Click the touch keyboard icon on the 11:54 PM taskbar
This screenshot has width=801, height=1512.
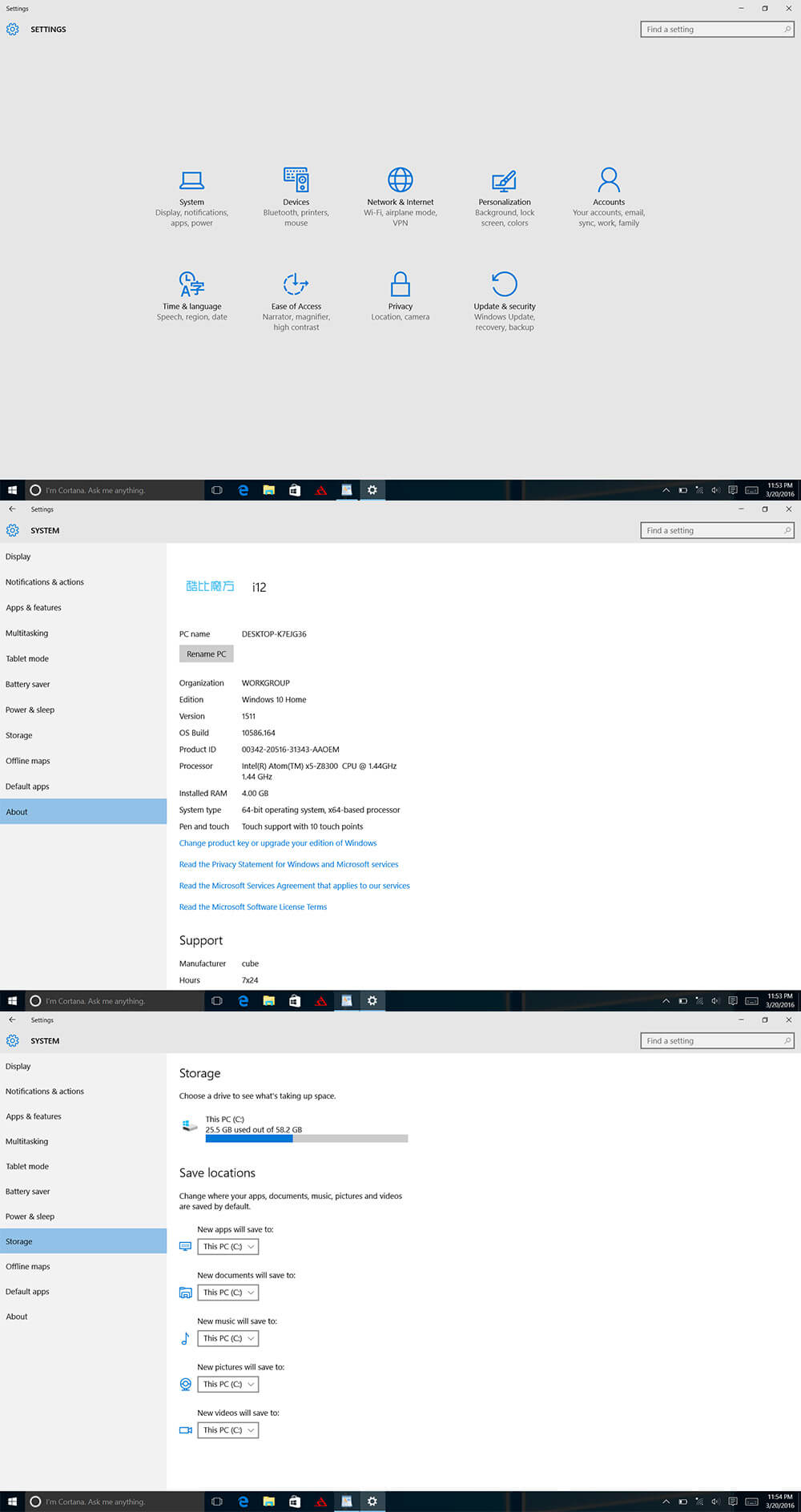pyautogui.click(x=751, y=1502)
